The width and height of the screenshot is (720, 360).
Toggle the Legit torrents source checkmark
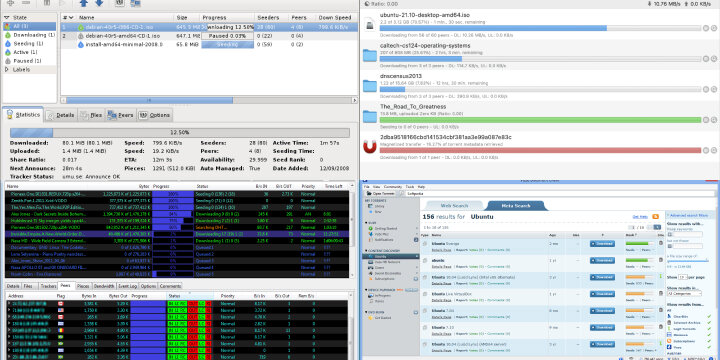tap(709, 329)
